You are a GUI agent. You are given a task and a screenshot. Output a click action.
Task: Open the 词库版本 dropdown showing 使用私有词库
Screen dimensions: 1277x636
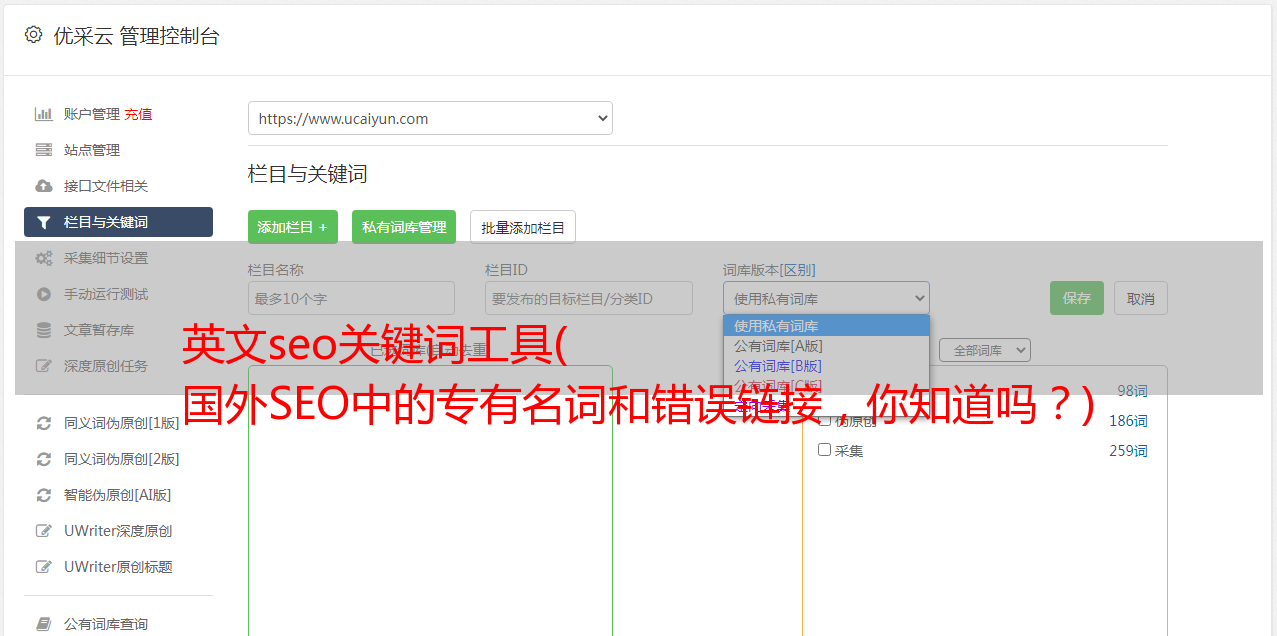click(826, 298)
